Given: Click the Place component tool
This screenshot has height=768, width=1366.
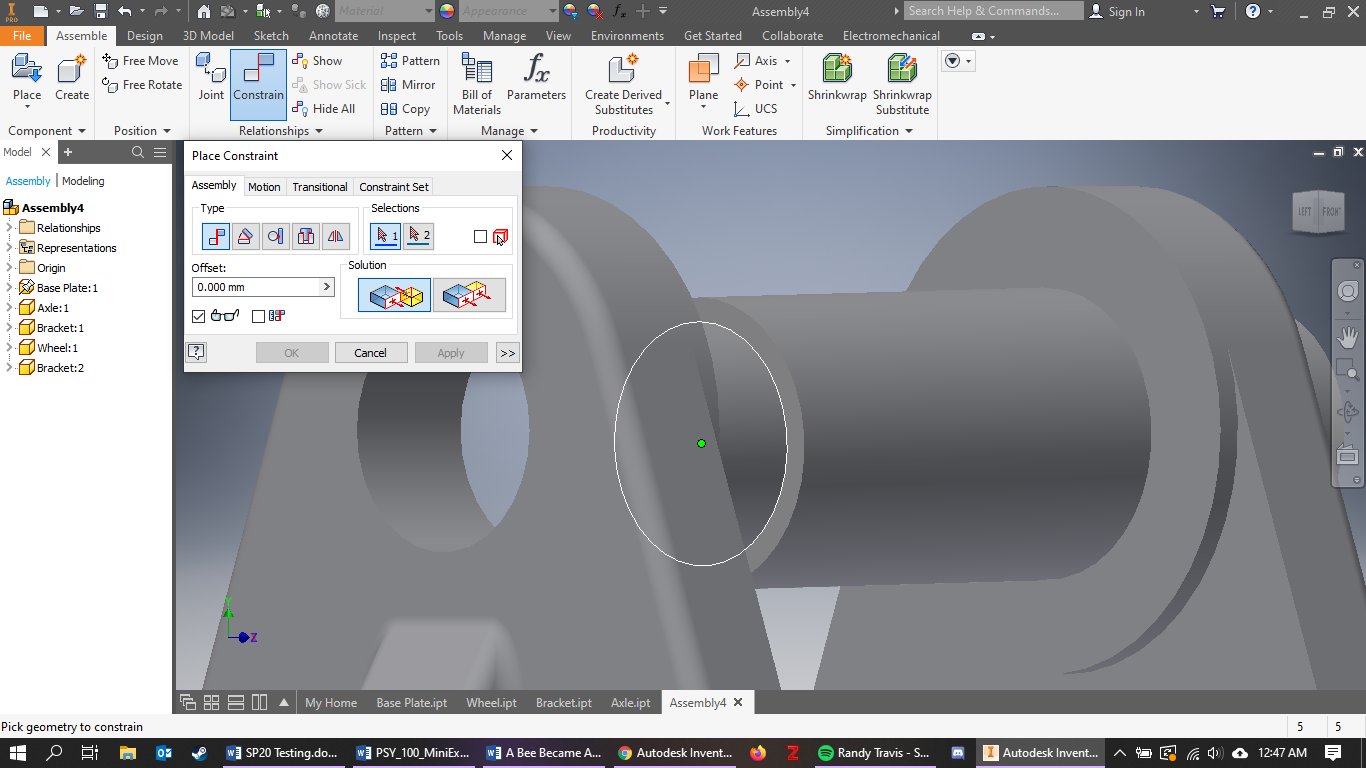Looking at the screenshot, I should 27,79.
